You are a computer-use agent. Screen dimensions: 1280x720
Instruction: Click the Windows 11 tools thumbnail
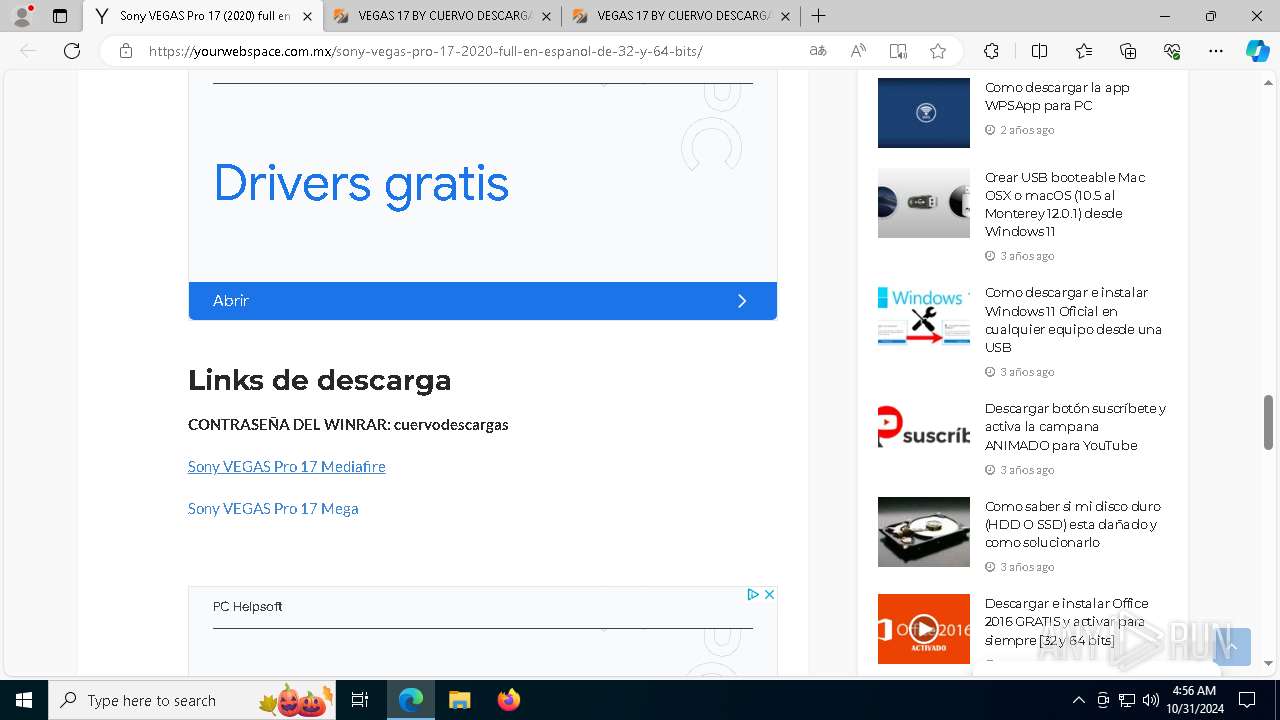(924, 318)
